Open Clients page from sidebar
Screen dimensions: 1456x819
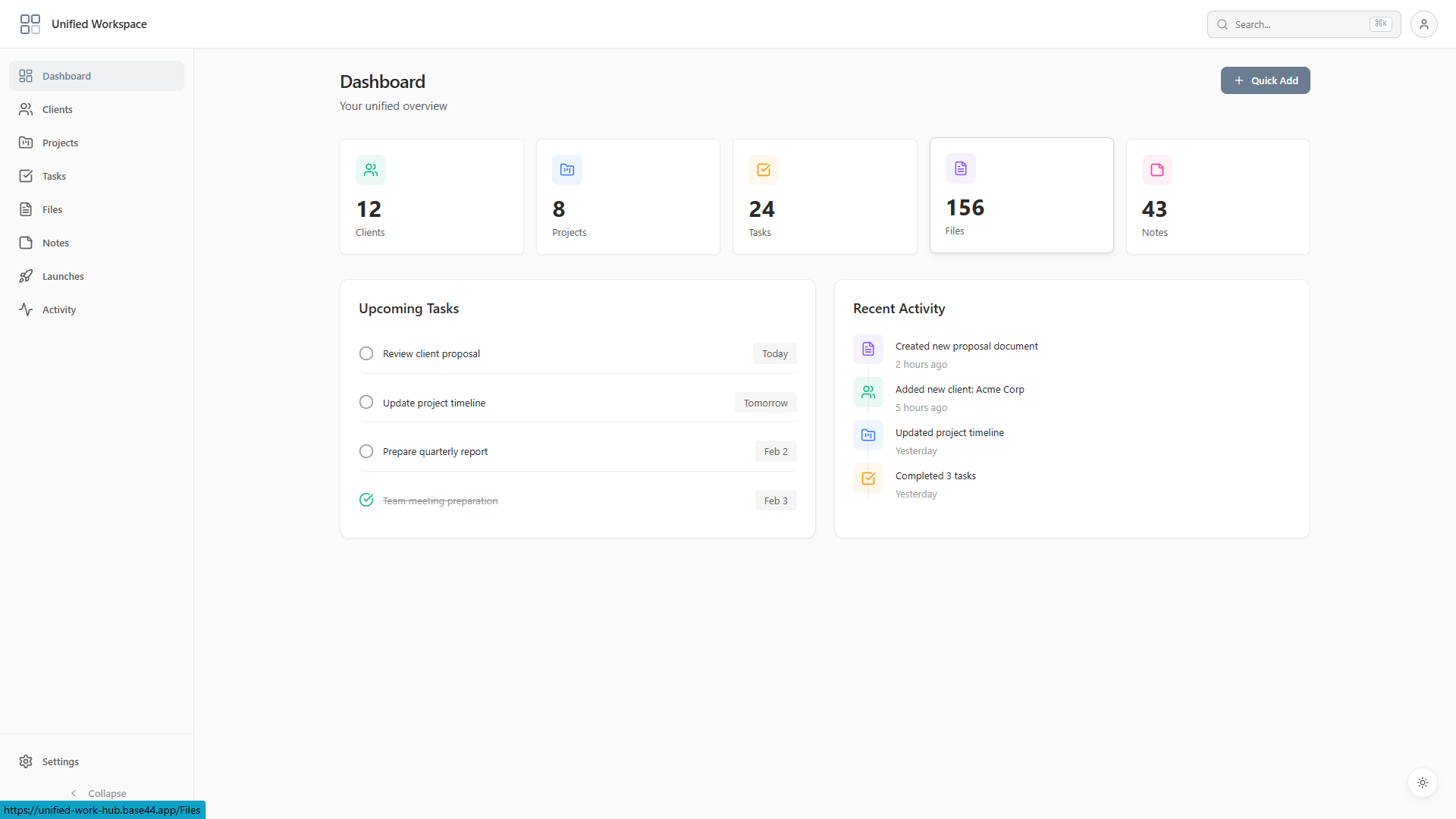click(x=96, y=109)
